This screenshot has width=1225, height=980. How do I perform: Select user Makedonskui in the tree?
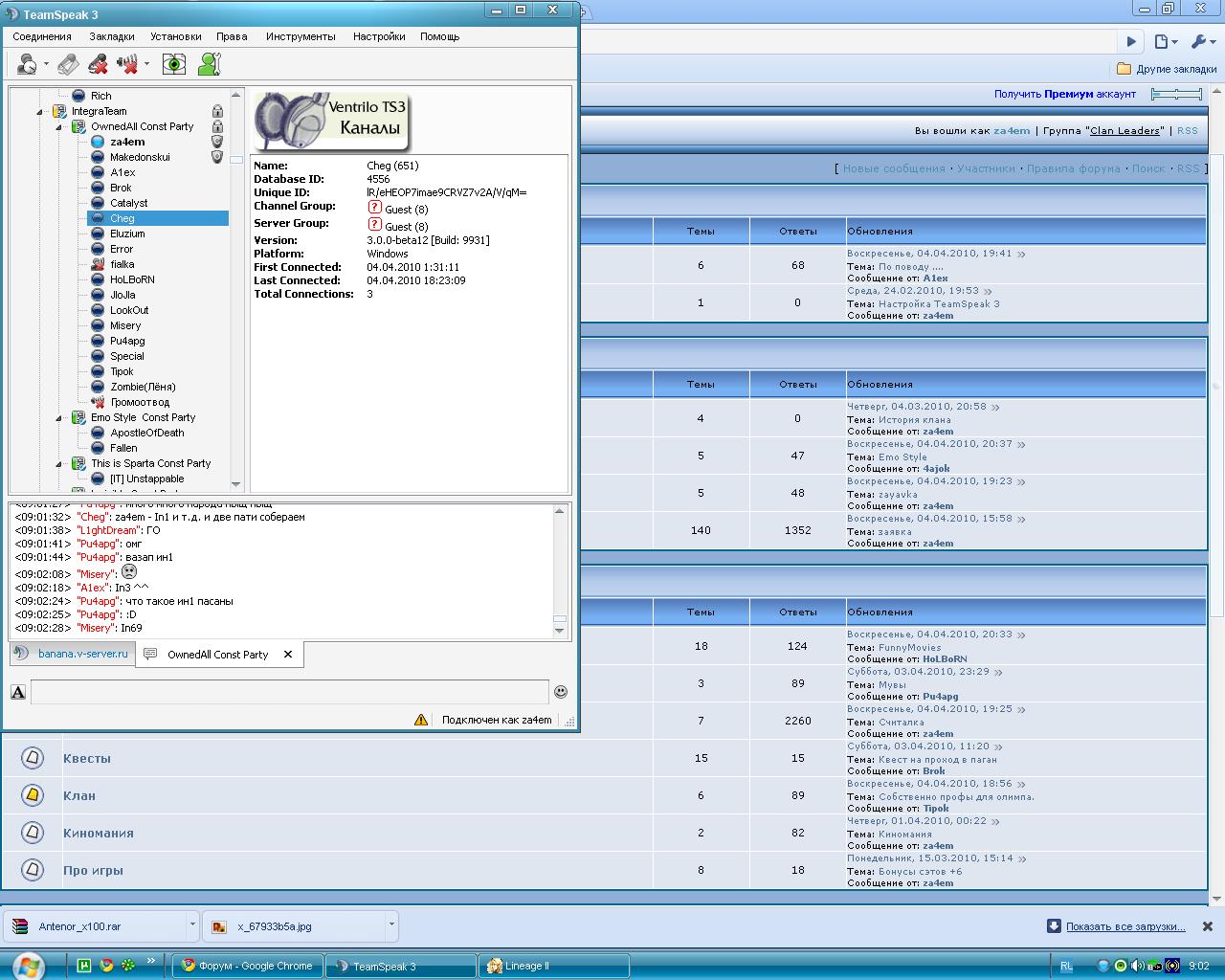140,157
